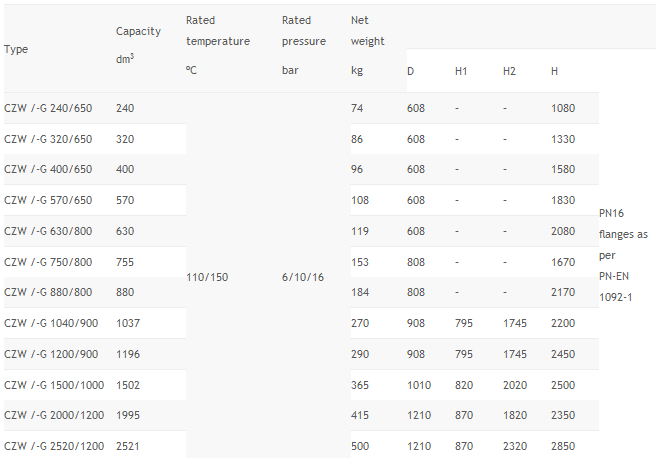Select the capacity value 1995
The width and height of the screenshot is (665, 458).
click(128, 415)
